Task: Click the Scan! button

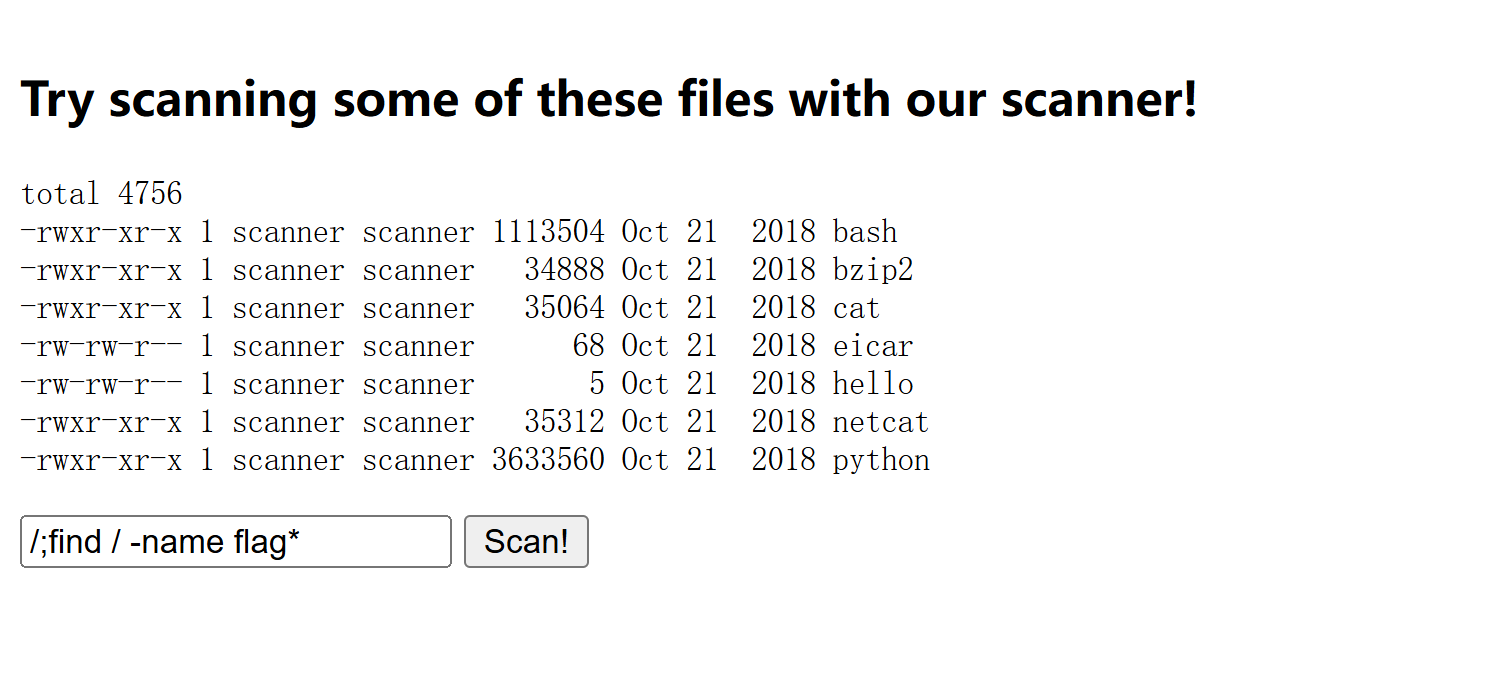Action: tap(526, 542)
